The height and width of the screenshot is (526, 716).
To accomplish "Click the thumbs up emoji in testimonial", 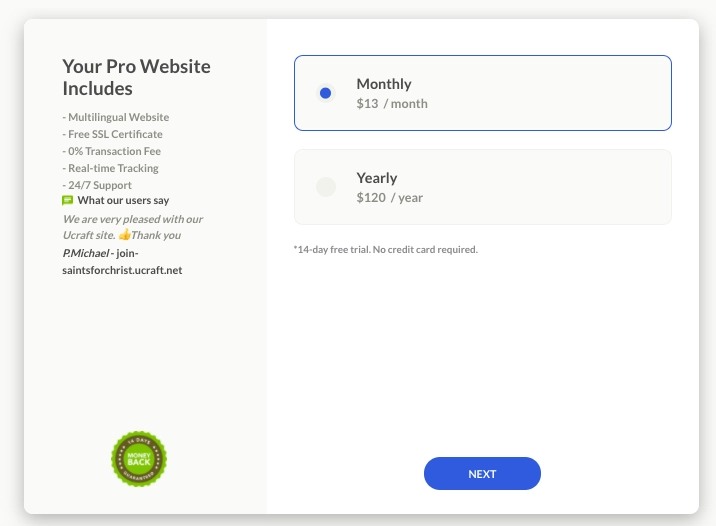I will click(x=124, y=235).
